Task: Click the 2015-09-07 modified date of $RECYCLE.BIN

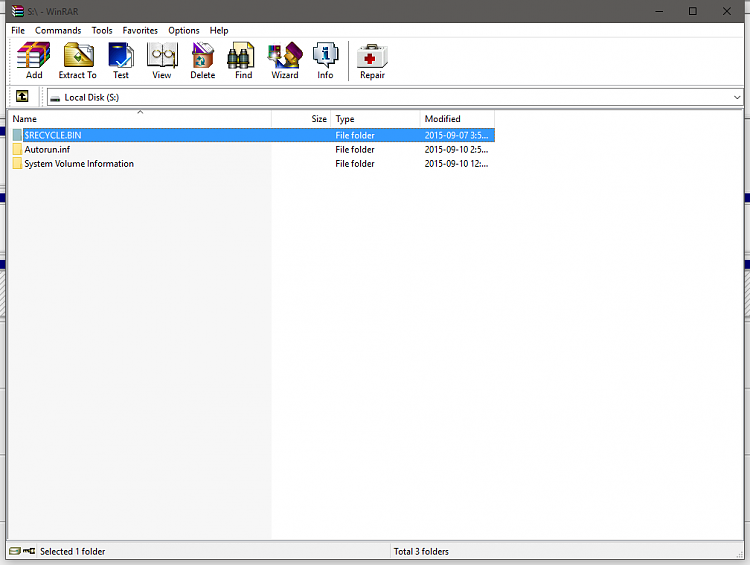Action: tap(456, 135)
